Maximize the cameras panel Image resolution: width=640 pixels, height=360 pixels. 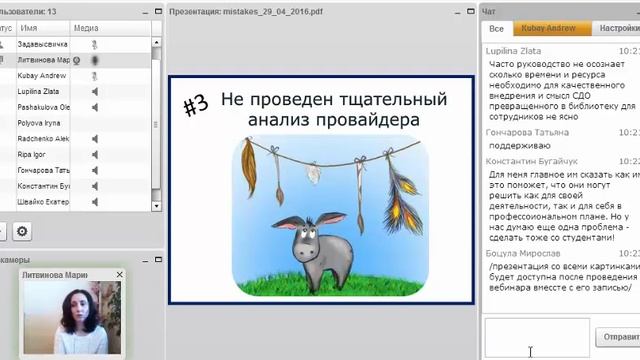click(158, 260)
